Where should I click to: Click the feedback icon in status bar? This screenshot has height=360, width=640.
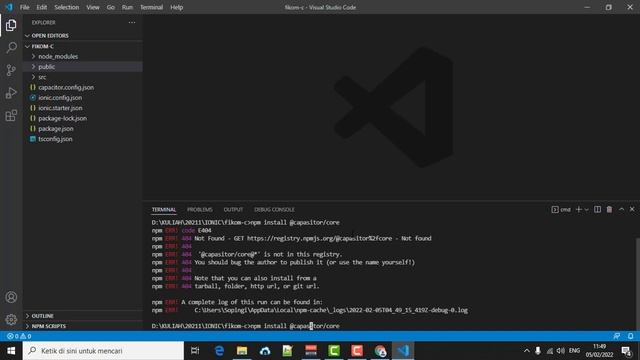(x=617, y=336)
